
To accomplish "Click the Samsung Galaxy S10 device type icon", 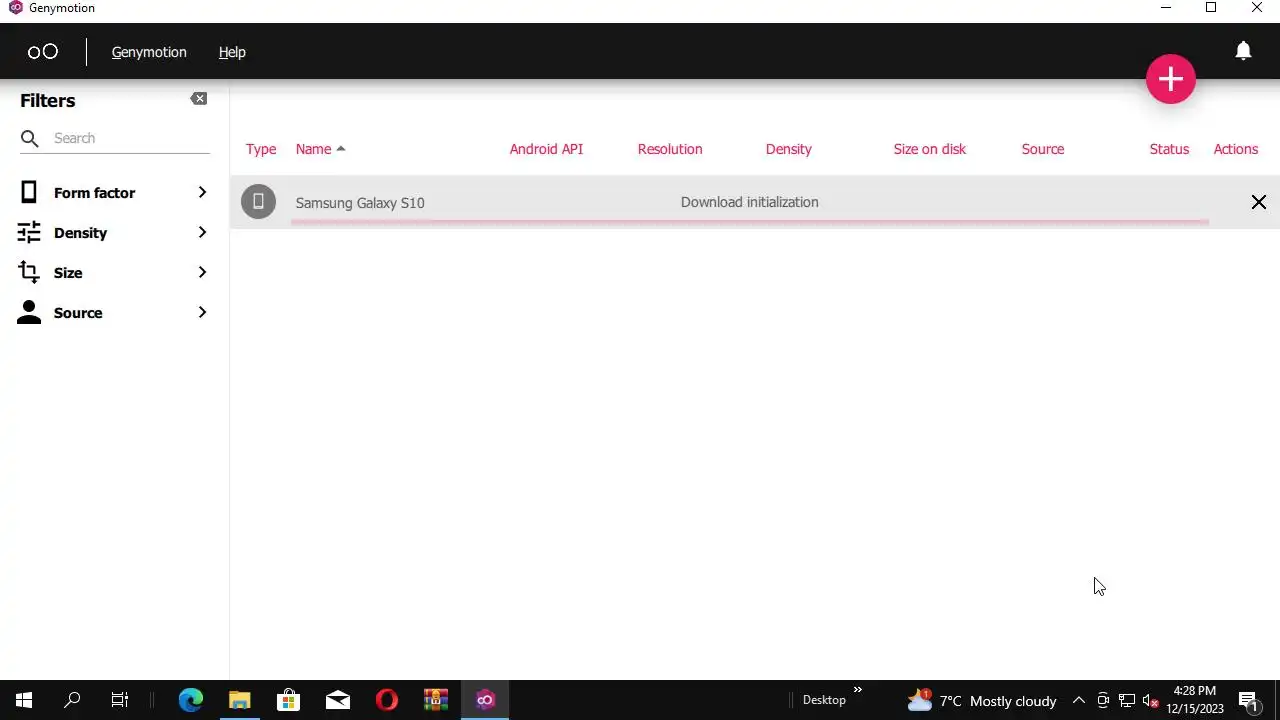I will [x=258, y=202].
